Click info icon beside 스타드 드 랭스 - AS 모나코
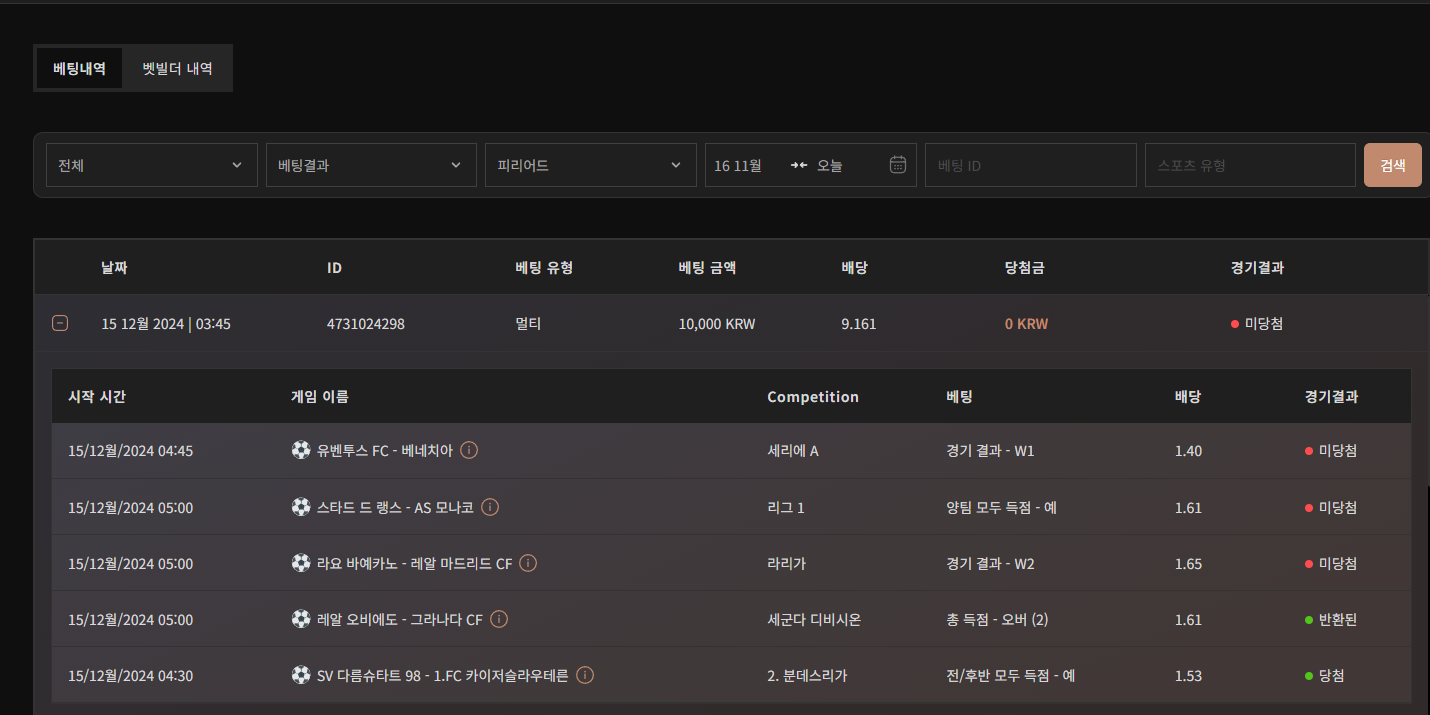Image resolution: width=1430 pixels, height=715 pixels. [490, 507]
